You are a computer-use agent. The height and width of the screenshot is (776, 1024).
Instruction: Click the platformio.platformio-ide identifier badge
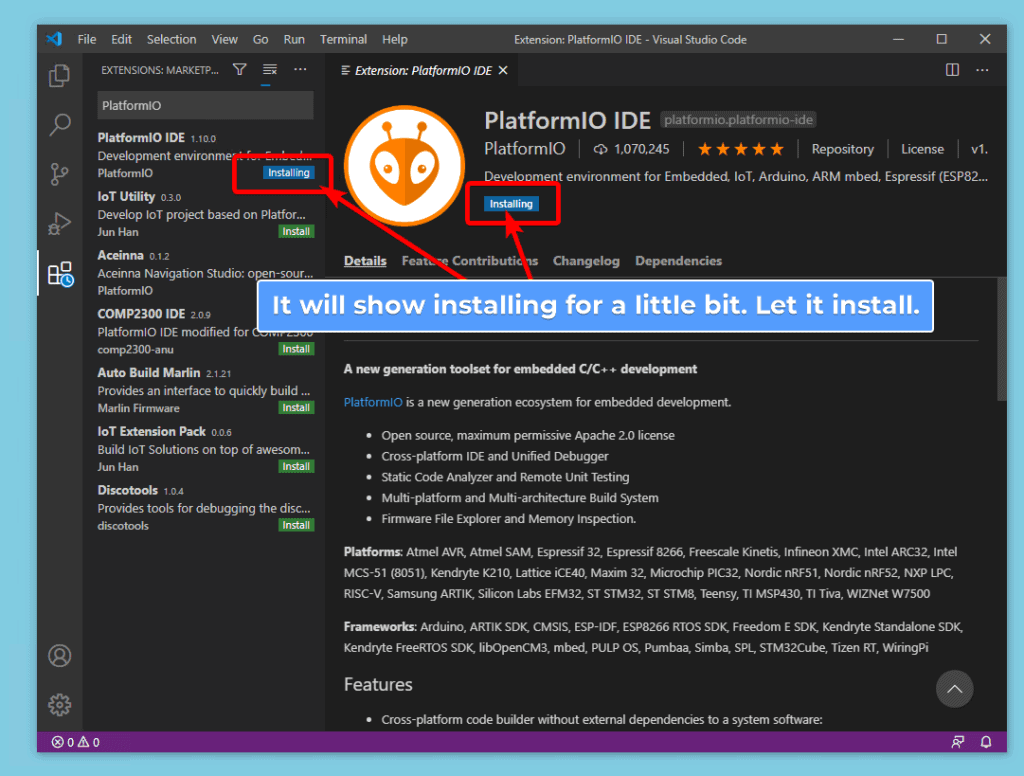coord(739,120)
